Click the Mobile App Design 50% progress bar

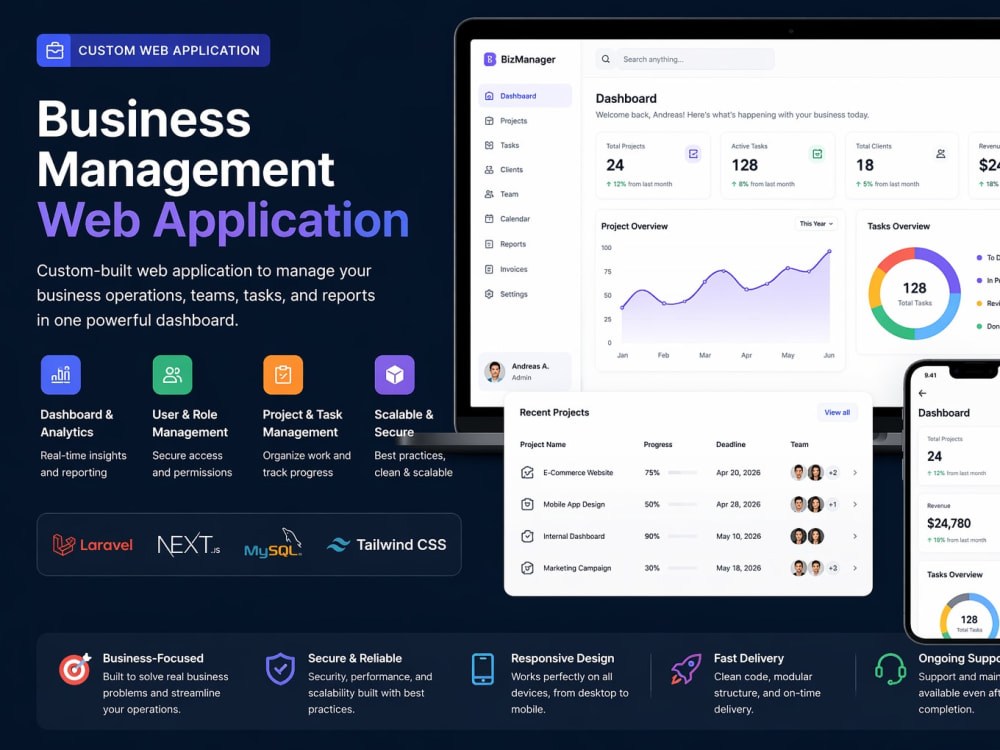(682, 504)
